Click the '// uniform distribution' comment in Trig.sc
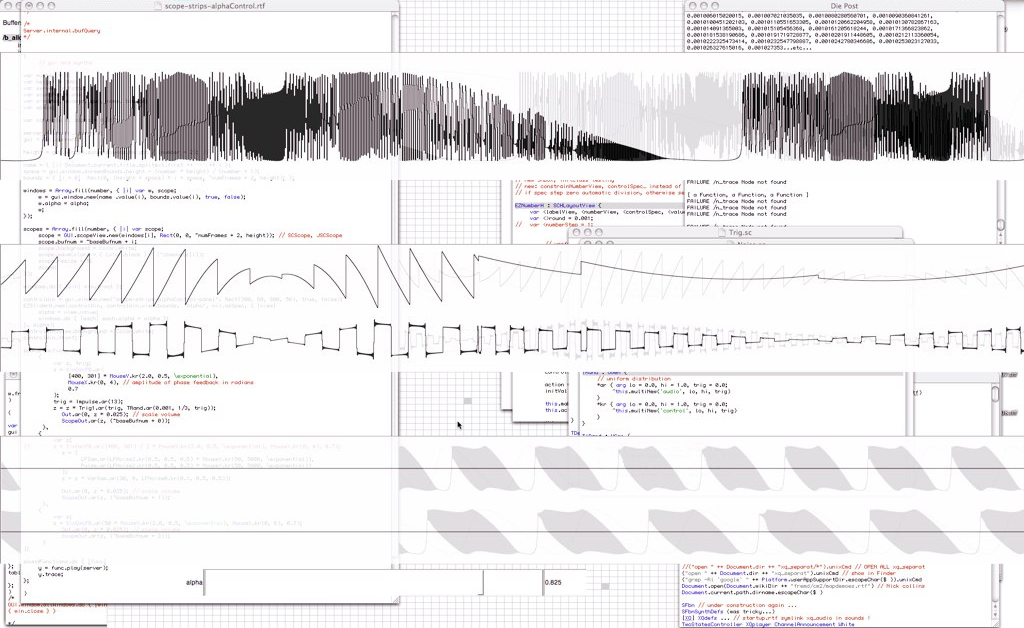Image resolution: width=1024 pixels, height=628 pixels. tap(634, 379)
